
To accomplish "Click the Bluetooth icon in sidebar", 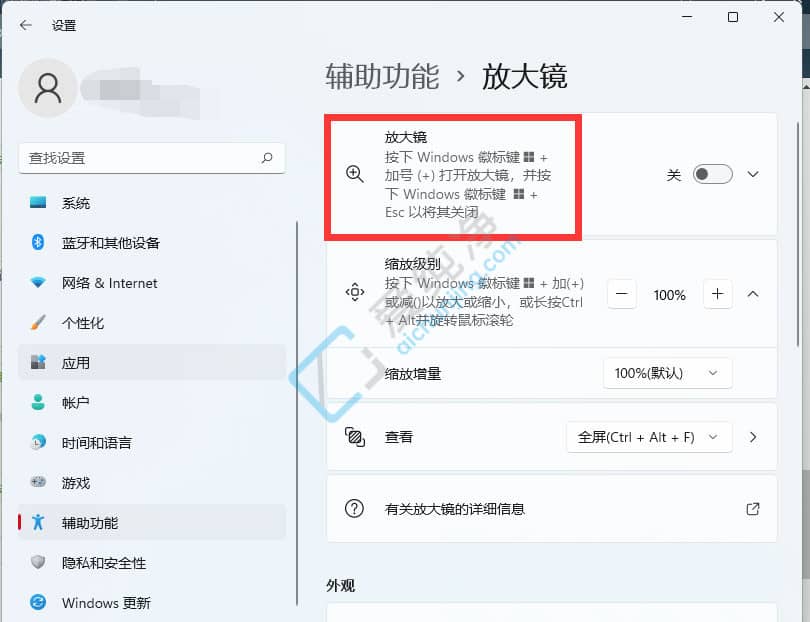I will (x=38, y=242).
